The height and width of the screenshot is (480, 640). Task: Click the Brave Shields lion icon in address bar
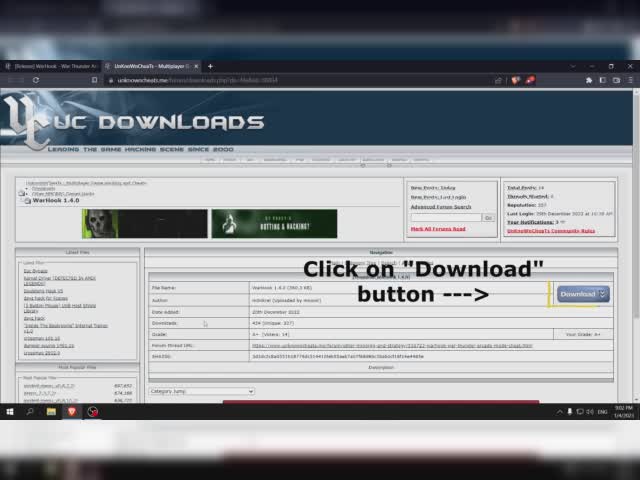click(x=516, y=80)
